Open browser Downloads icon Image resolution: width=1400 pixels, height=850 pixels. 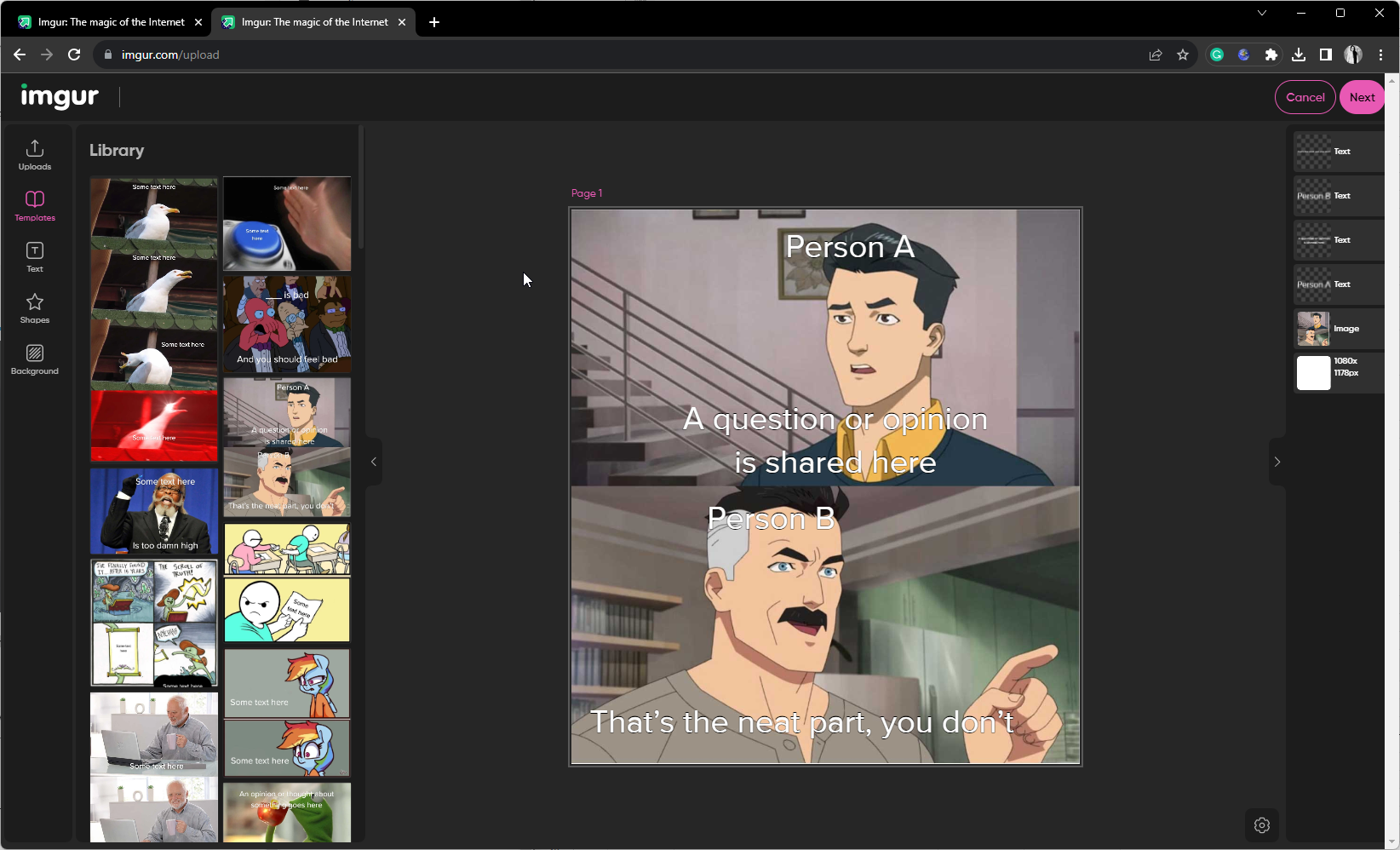(1299, 55)
